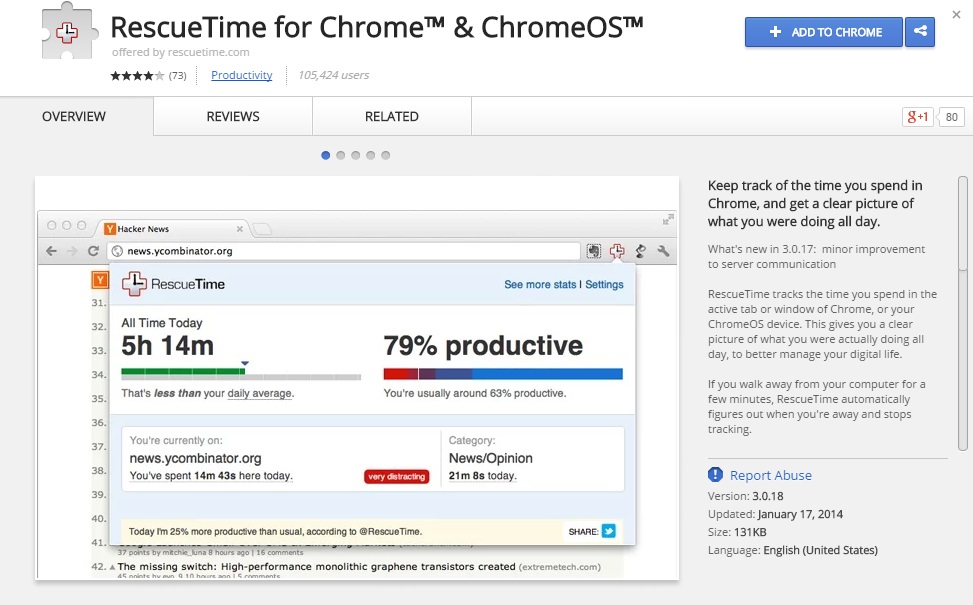Image resolution: width=973 pixels, height=605 pixels.
Task: Click the forward arrow in the screenshot browser
Action: (x=72, y=251)
